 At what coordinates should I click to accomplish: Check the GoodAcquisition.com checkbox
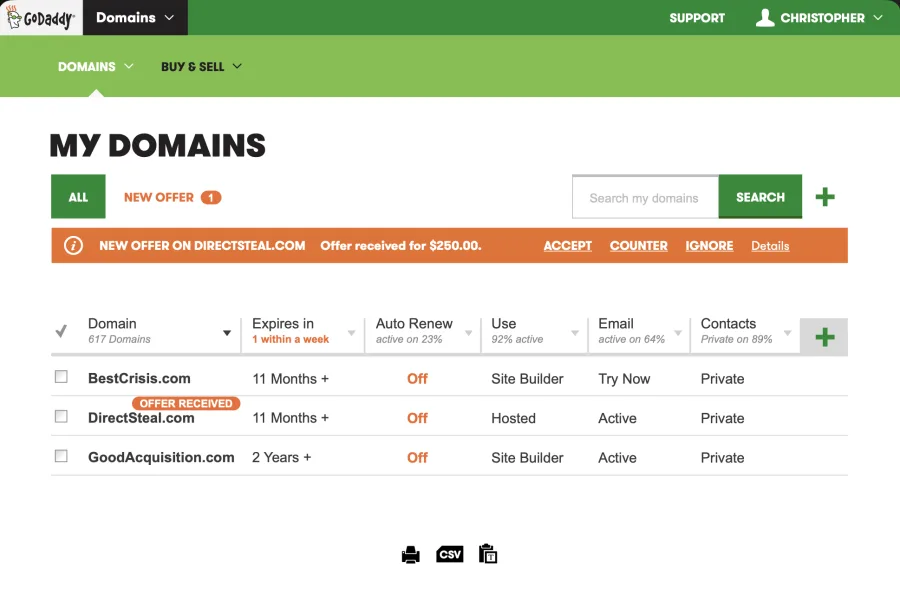[61, 456]
